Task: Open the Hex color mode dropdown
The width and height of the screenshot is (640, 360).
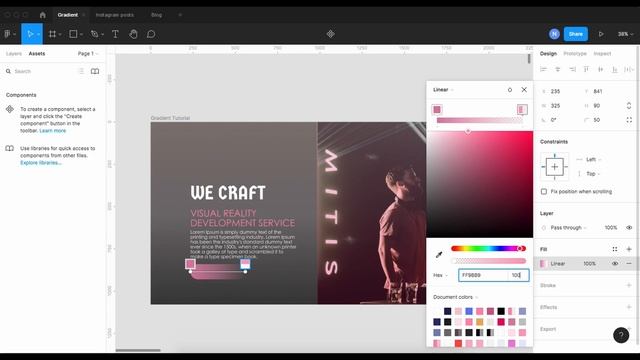Action: [440, 275]
